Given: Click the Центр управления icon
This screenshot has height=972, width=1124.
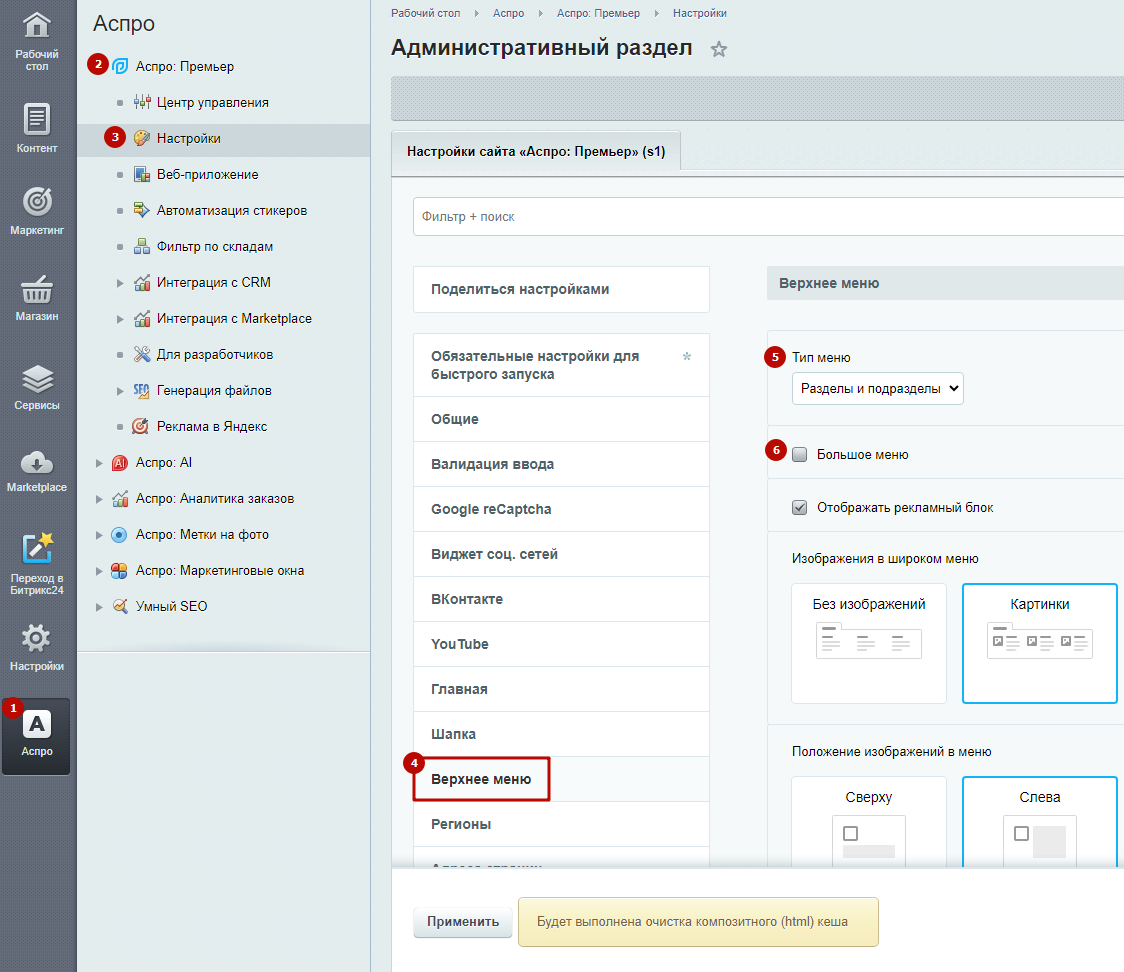Looking at the screenshot, I should [x=142, y=103].
